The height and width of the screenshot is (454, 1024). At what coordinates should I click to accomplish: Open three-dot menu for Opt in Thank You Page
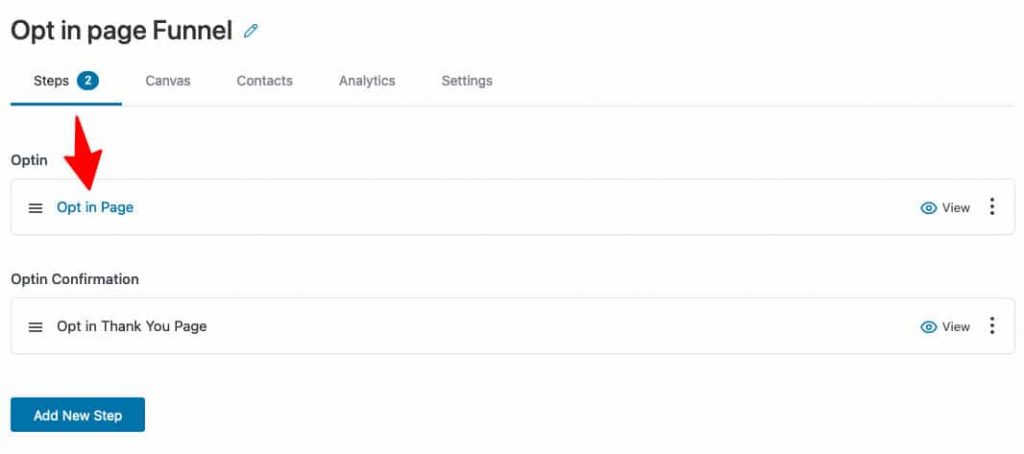(992, 326)
